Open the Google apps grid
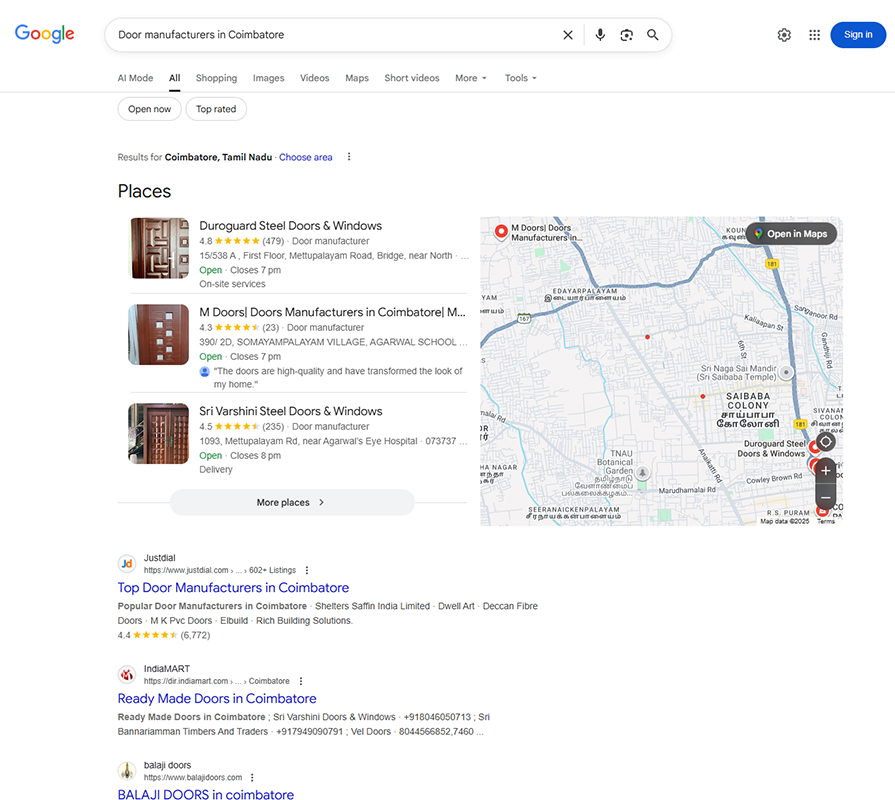This screenshot has height=800, width=895. pos(814,35)
